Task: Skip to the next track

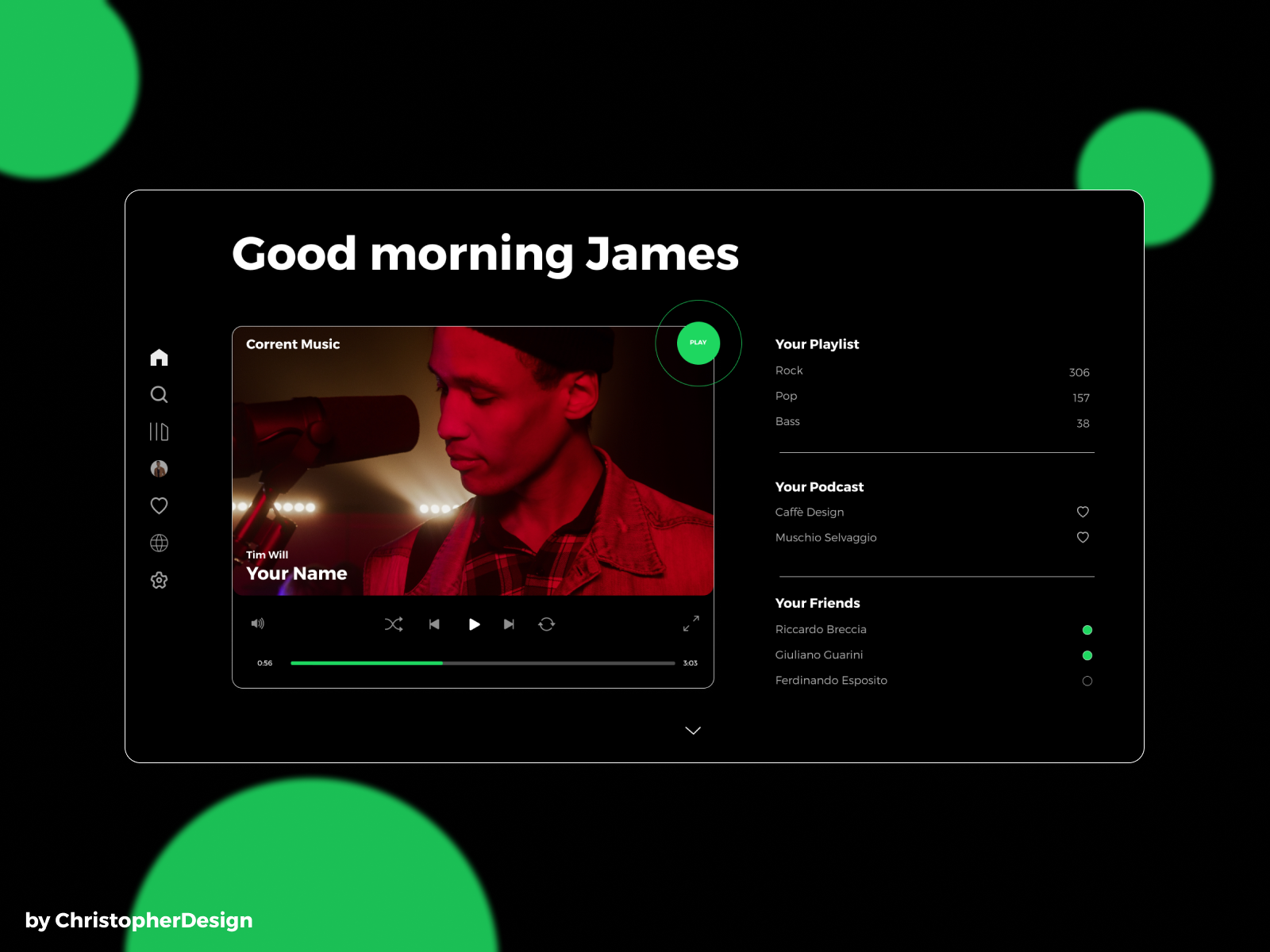Action: coord(509,624)
